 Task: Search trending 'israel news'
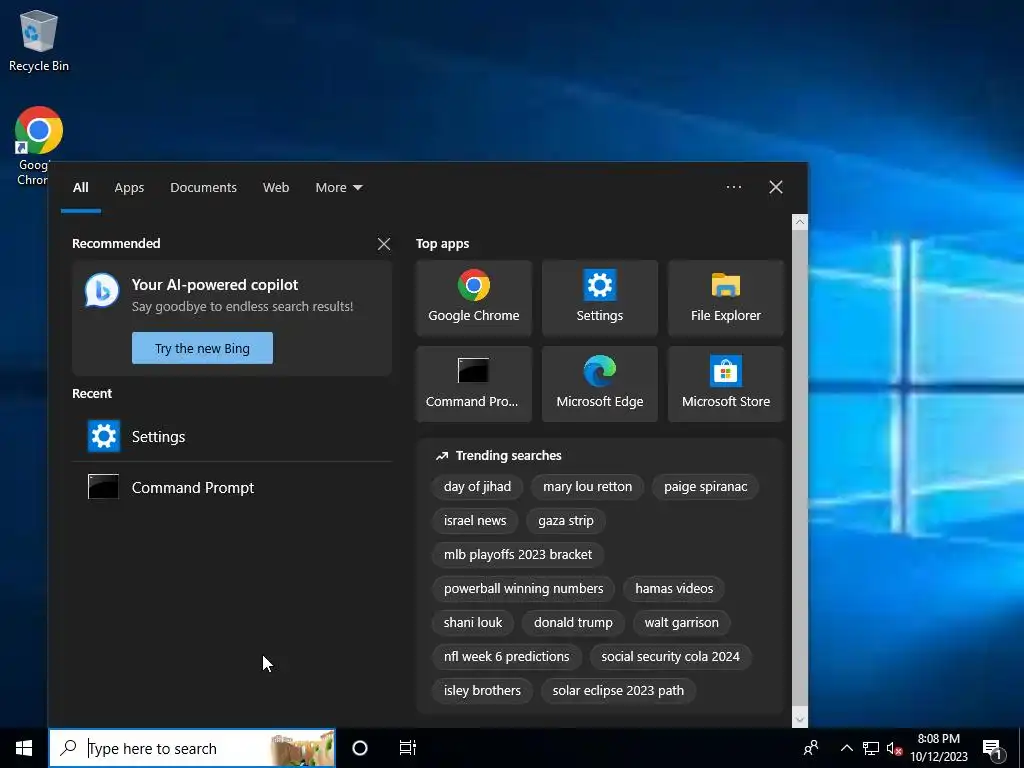point(475,520)
